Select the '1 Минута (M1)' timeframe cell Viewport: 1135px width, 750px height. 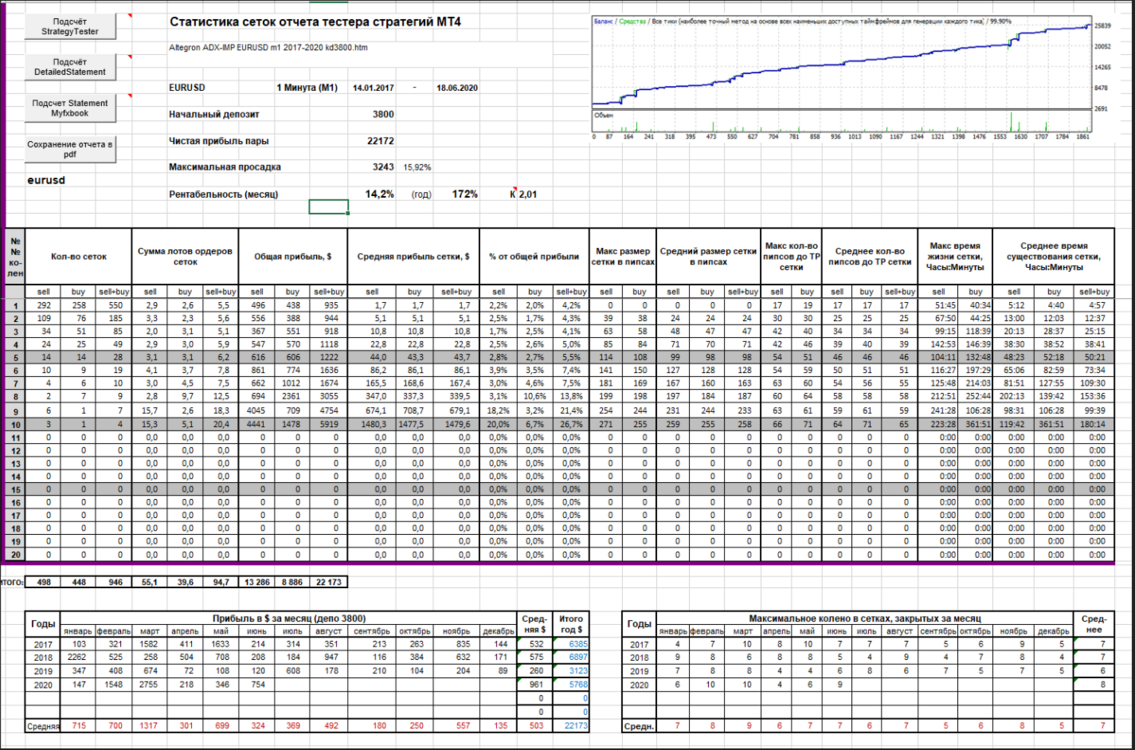click(307, 88)
